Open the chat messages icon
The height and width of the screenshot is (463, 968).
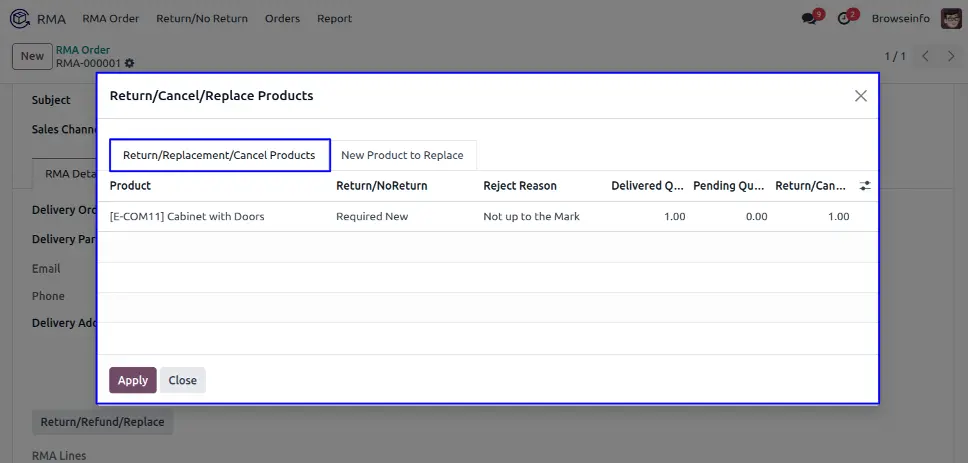[810, 18]
